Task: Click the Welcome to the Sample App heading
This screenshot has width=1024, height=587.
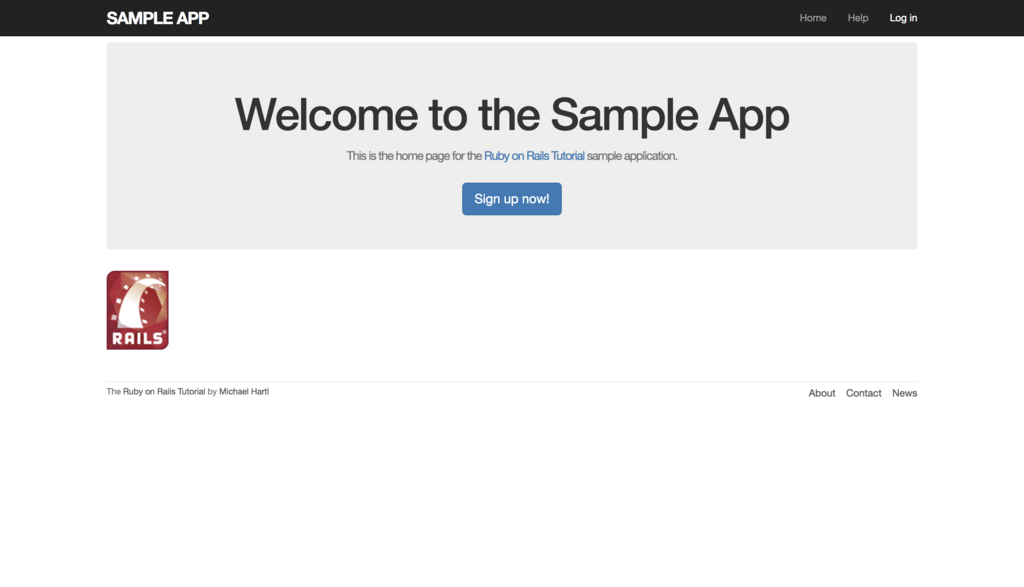Action: tap(512, 116)
